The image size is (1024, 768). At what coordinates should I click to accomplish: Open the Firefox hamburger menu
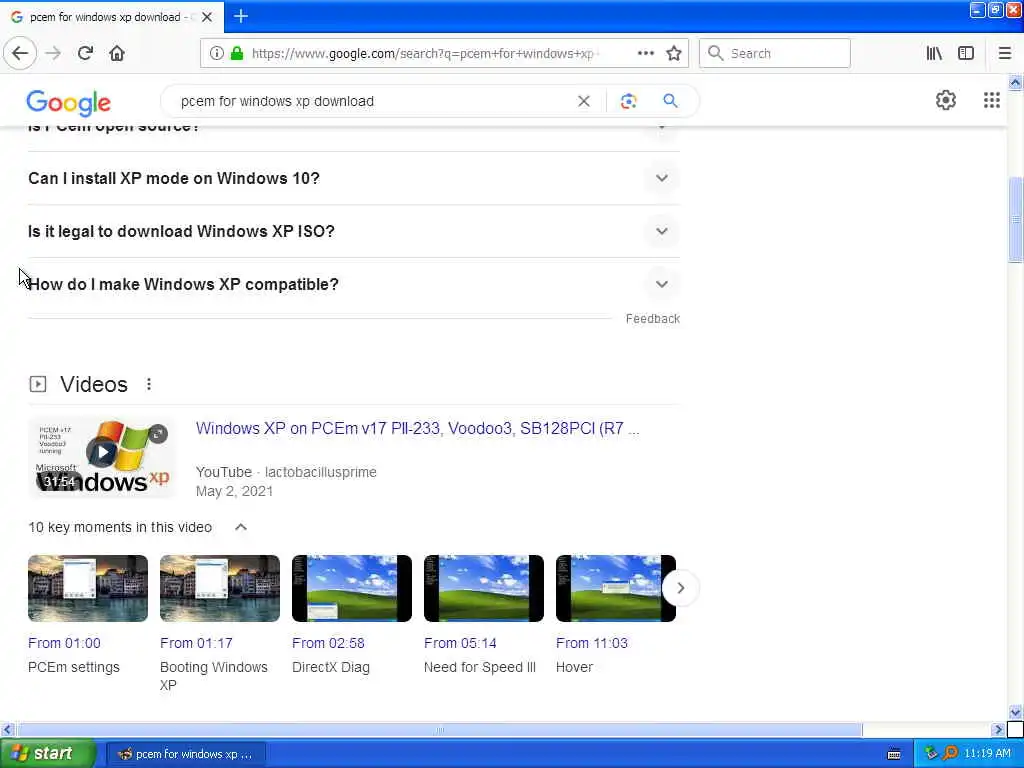pos(1004,53)
